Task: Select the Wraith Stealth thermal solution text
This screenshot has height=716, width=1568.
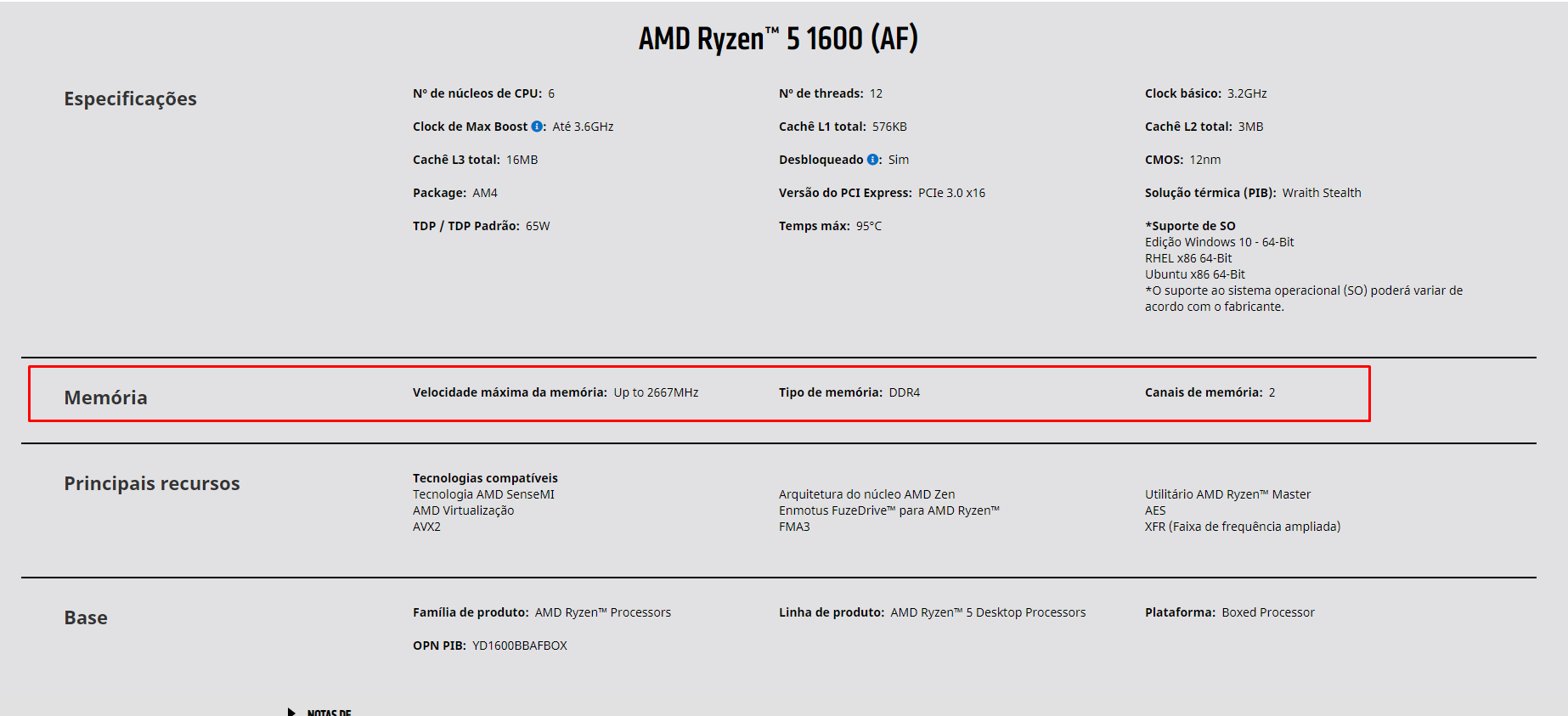Action: 1322,193
